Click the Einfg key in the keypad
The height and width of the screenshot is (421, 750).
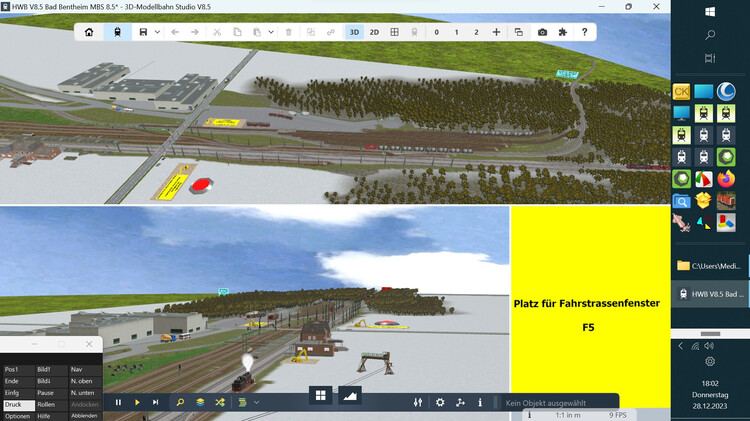[x=18, y=393]
